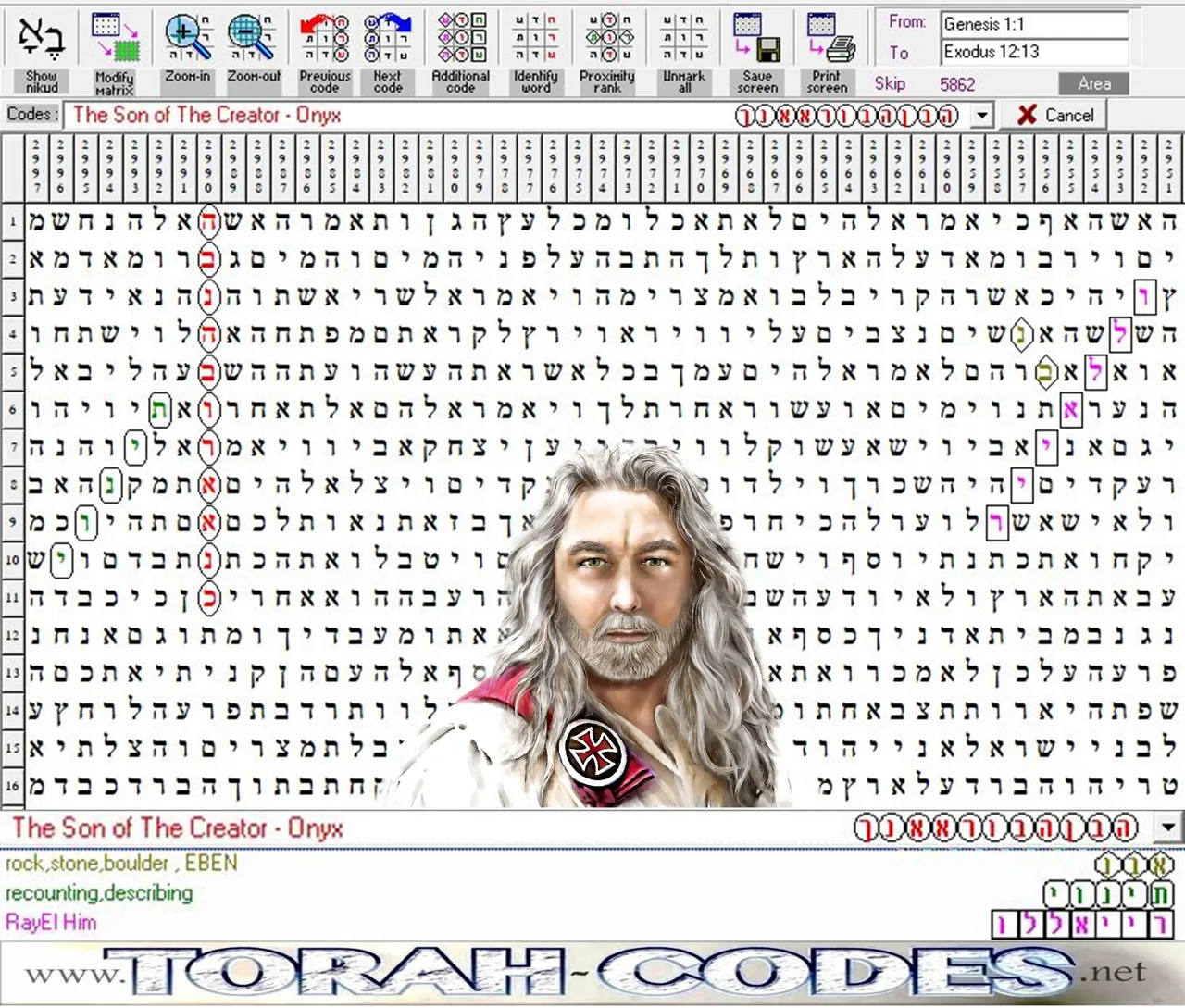This screenshot has width=1185, height=1008.
Task: Click matrix row header 16
Action: pyautogui.click(x=13, y=786)
